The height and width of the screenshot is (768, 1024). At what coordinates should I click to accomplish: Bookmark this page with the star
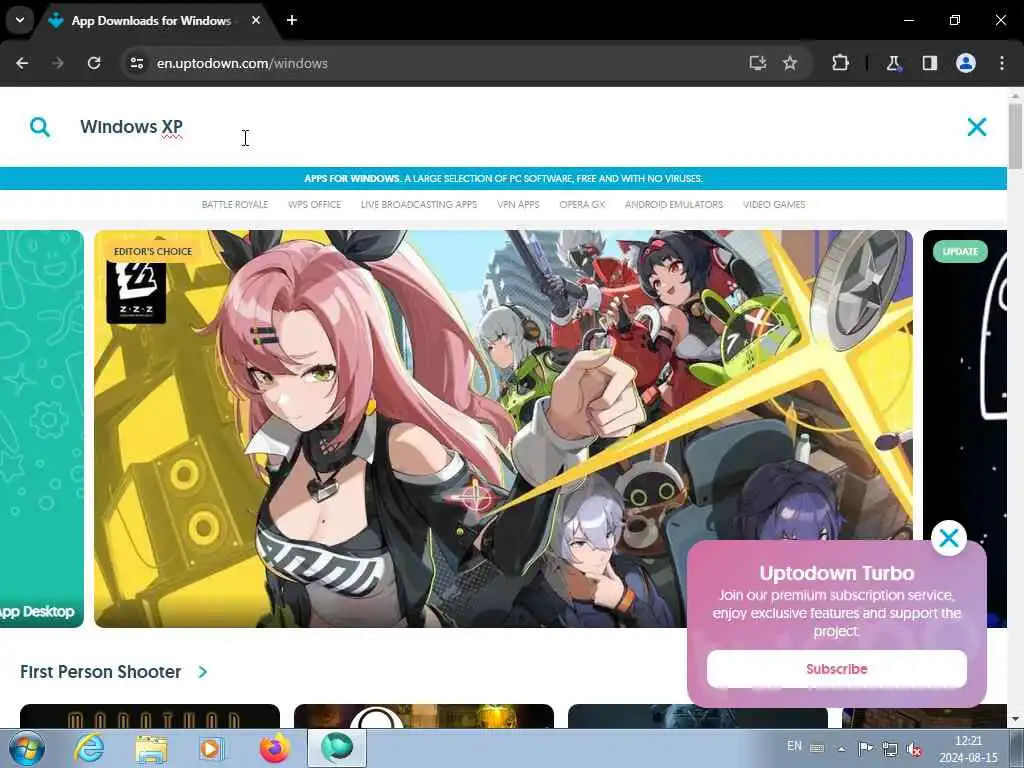tap(790, 63)
